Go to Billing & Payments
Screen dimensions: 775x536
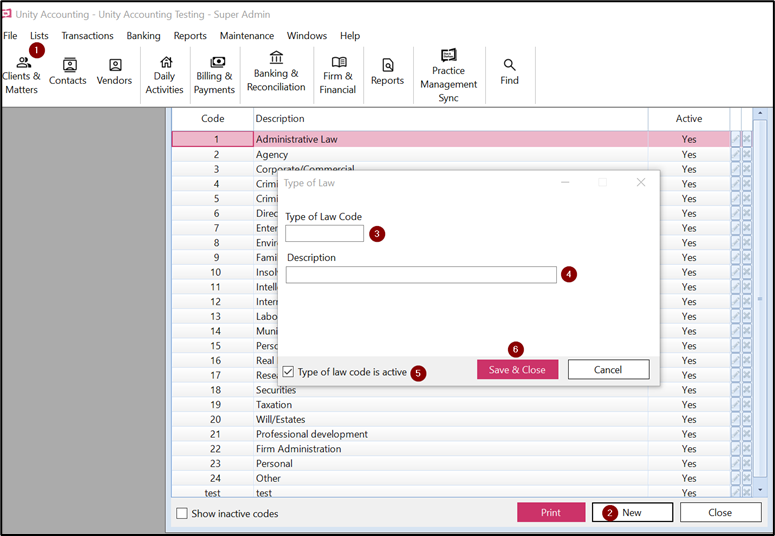[214, 75]
